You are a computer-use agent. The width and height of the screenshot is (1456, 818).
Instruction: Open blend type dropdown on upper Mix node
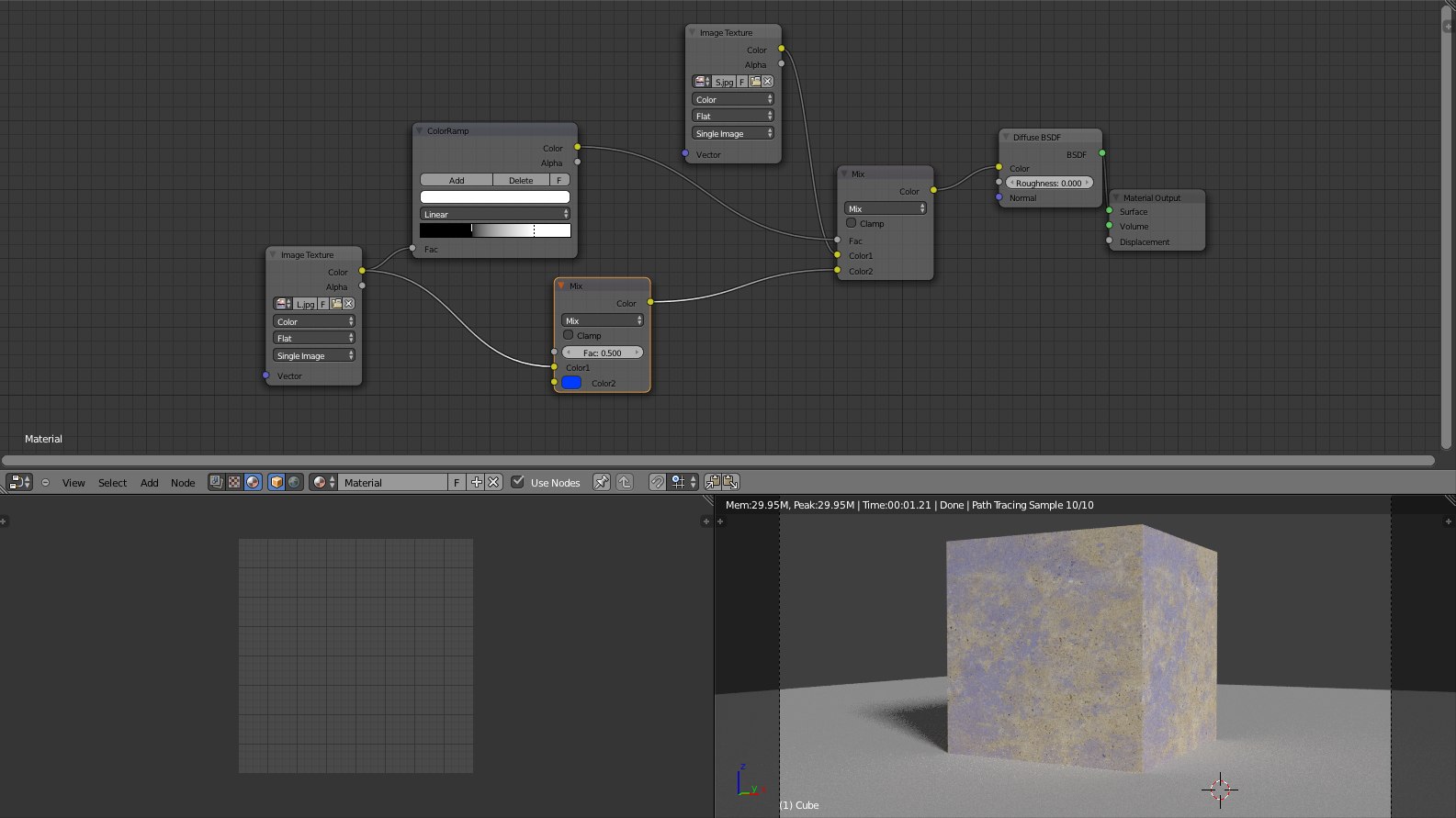pyautogui.click(x=886, y=208)
